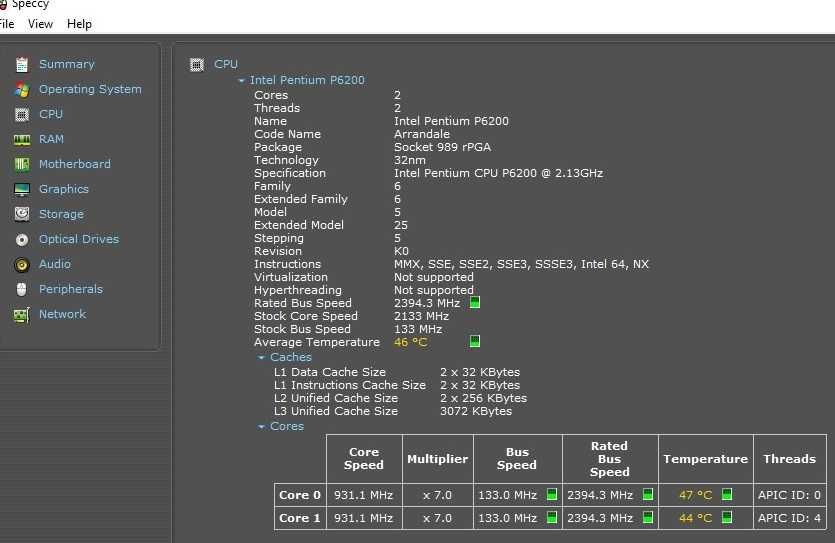Image resolution: width=835 pixels, height=543 pixels.
Task: Click the Virtualization Not supported value
Action: tap(433, 277)
